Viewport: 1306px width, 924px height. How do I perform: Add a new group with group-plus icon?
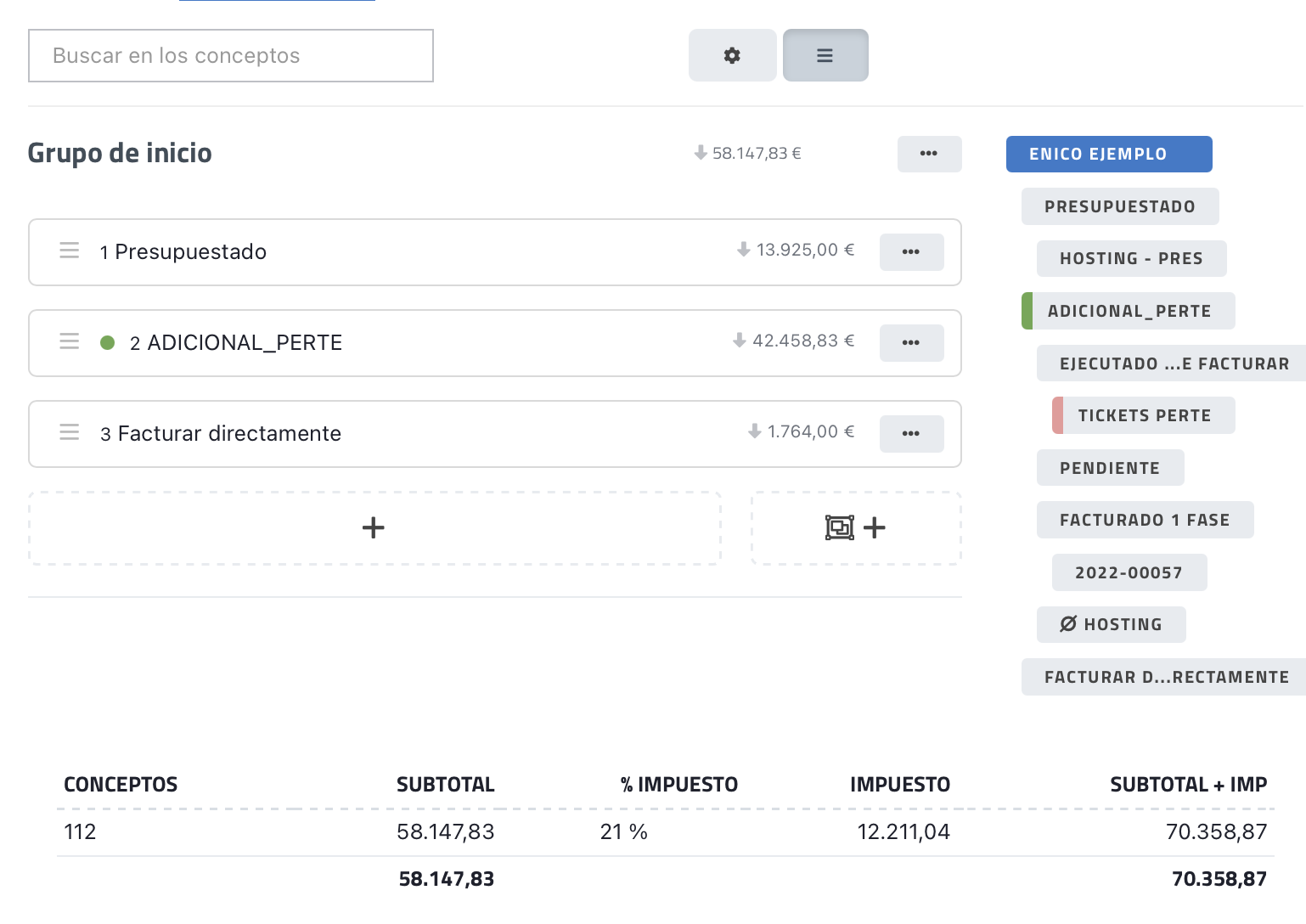855,528
